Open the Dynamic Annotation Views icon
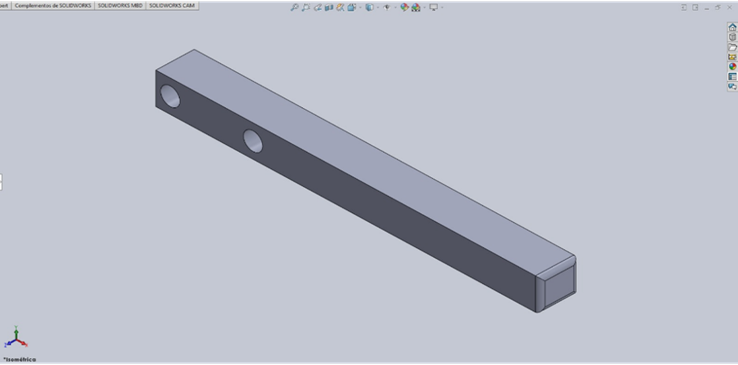Viewport: 738px width, 365px height. click(x=340, y=8)
